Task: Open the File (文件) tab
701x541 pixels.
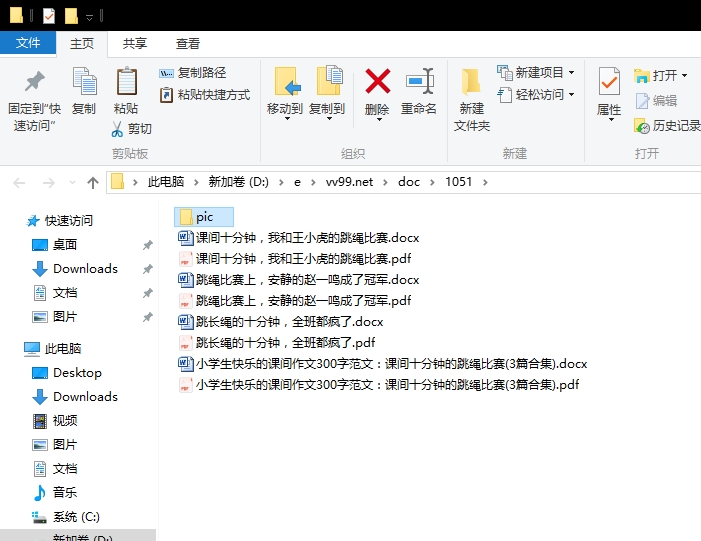Action: [x=28, y=43]
